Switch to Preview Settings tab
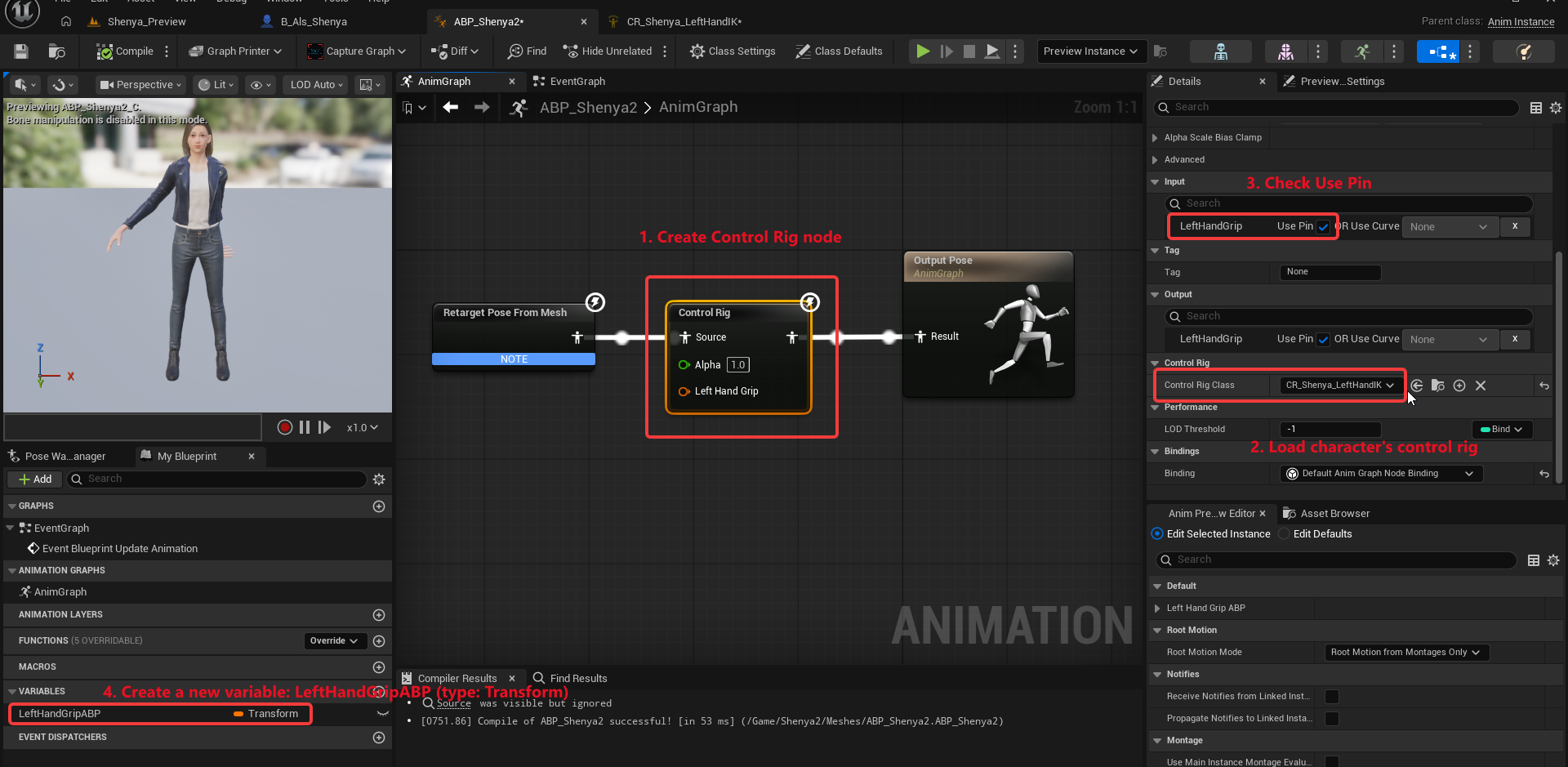The width and height of the screenshot is (1568, 767). 1334,82
